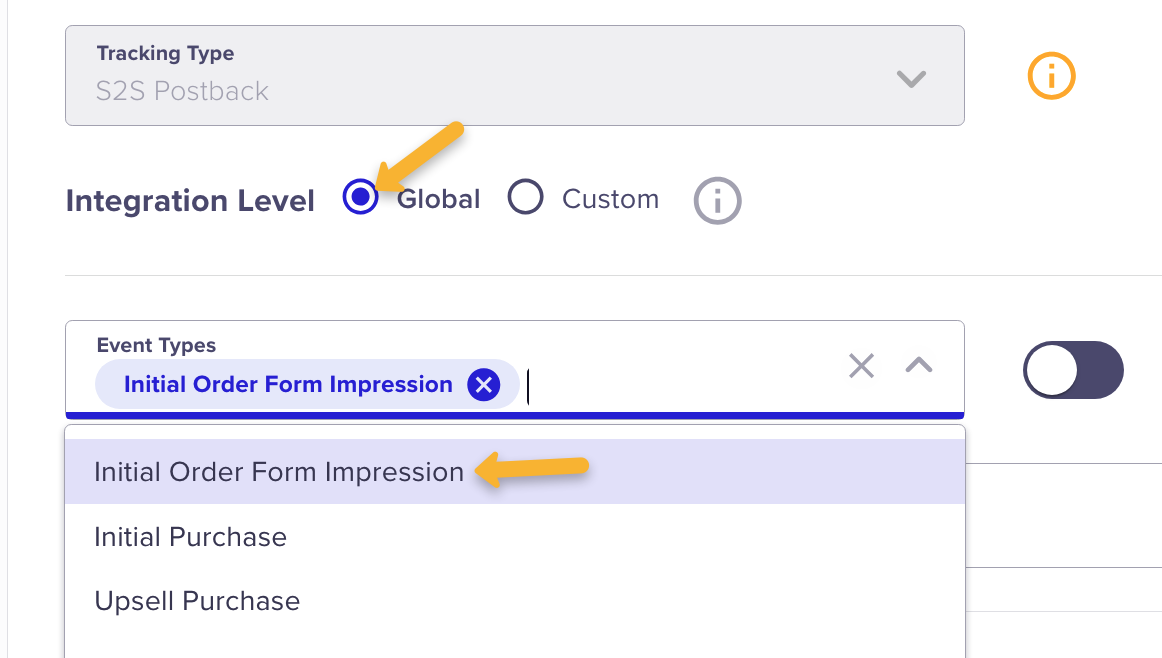Choose Initial Order Form Impression from the list
1162x658 pixels.
point(279,472)
